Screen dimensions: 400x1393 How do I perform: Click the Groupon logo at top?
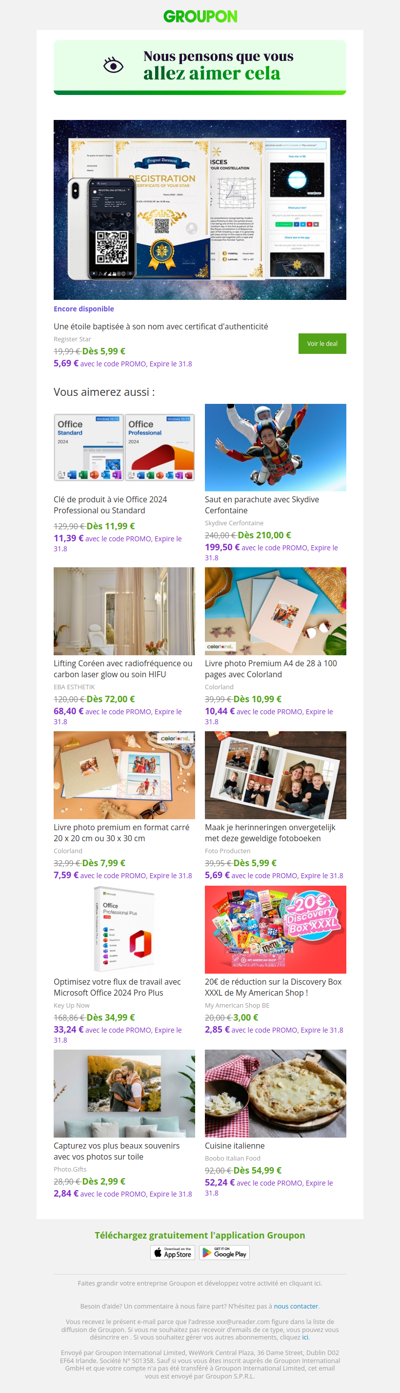pyautogui.click(x=200, y=16)
